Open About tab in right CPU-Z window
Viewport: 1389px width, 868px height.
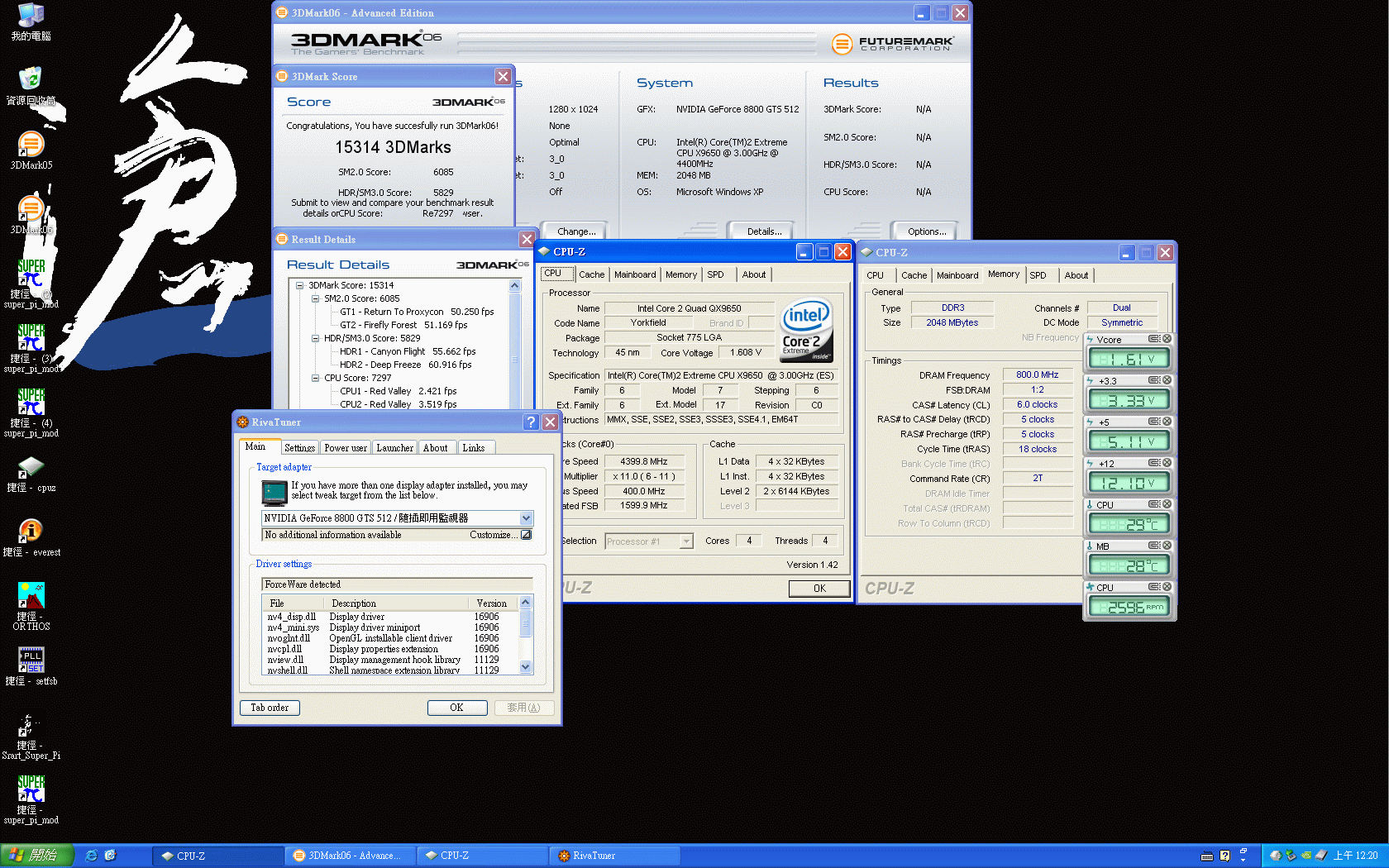click(x=1076, y=275)
